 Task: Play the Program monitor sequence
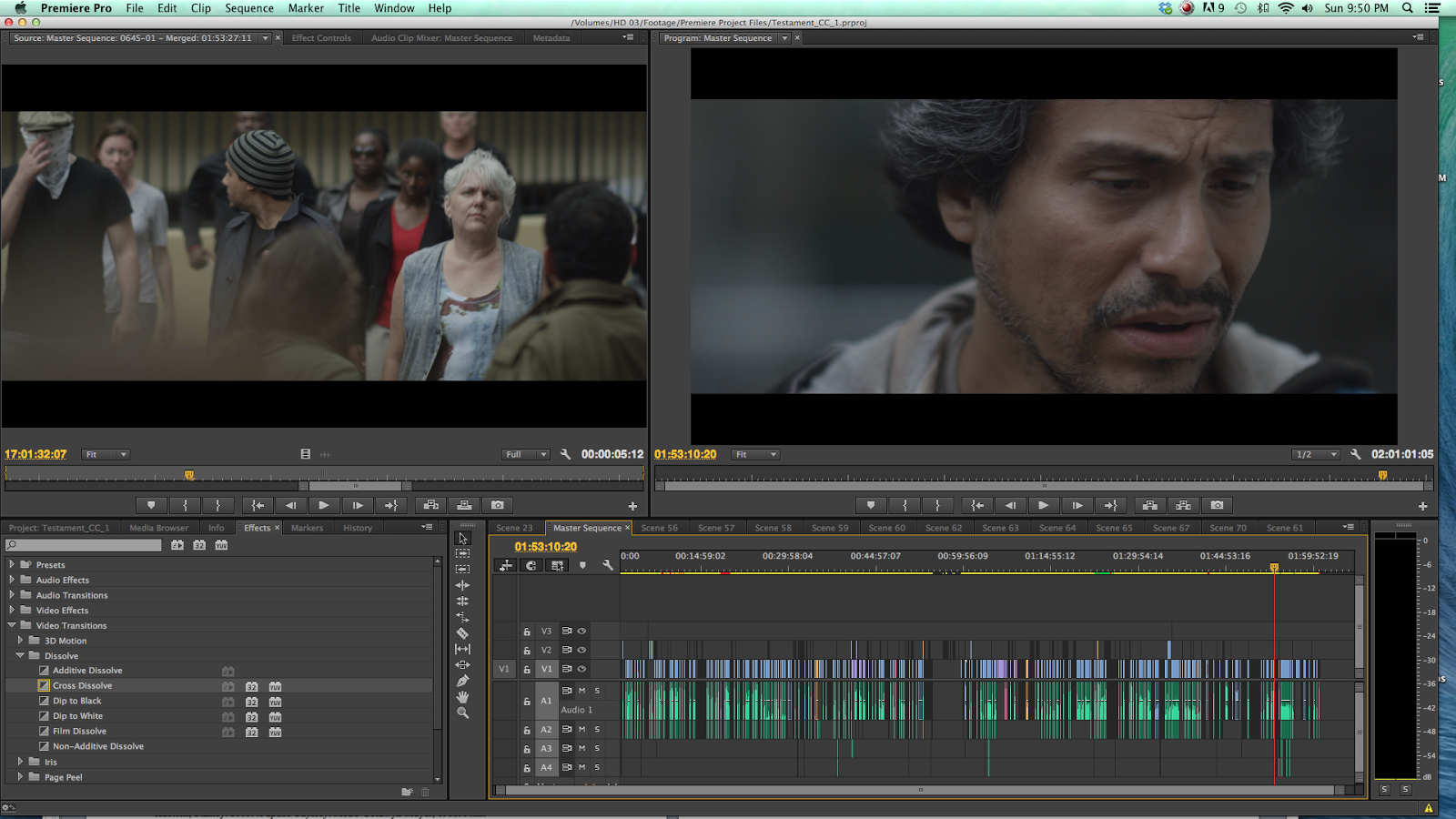click(1043, 505)
